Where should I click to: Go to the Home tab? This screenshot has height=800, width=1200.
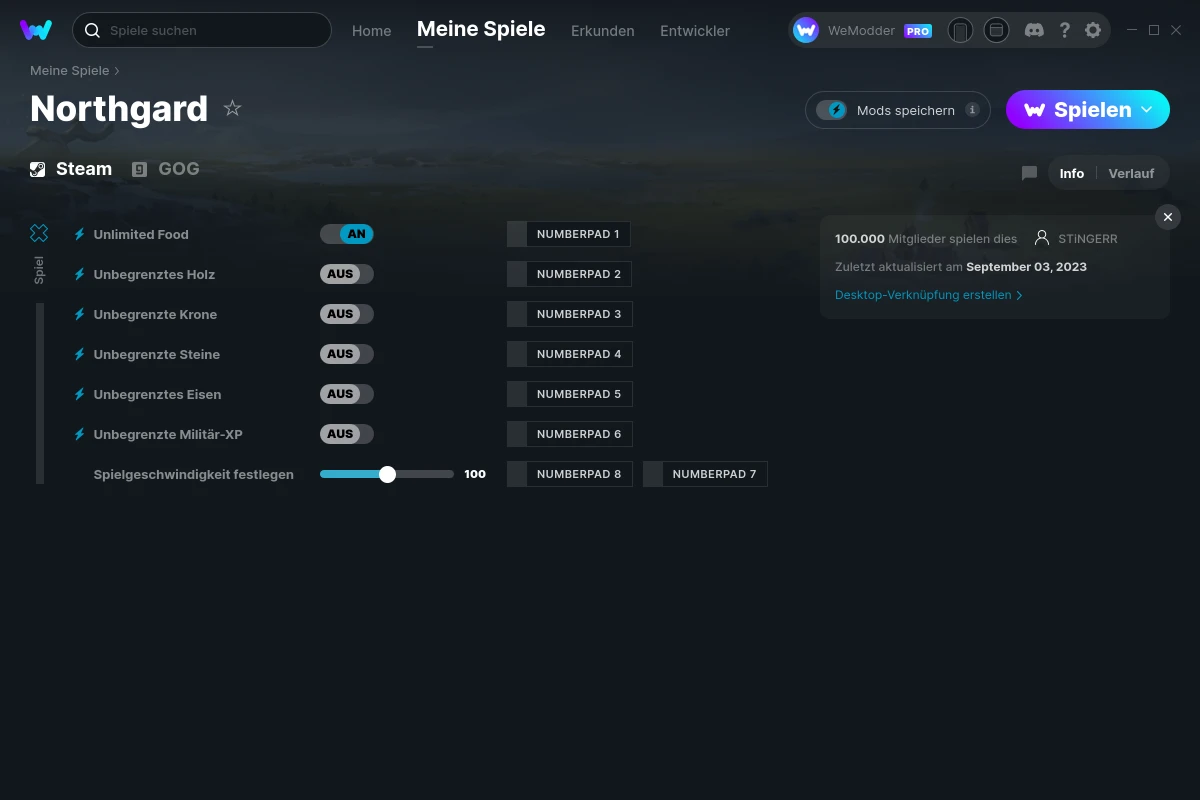click(x=372, y=31)
